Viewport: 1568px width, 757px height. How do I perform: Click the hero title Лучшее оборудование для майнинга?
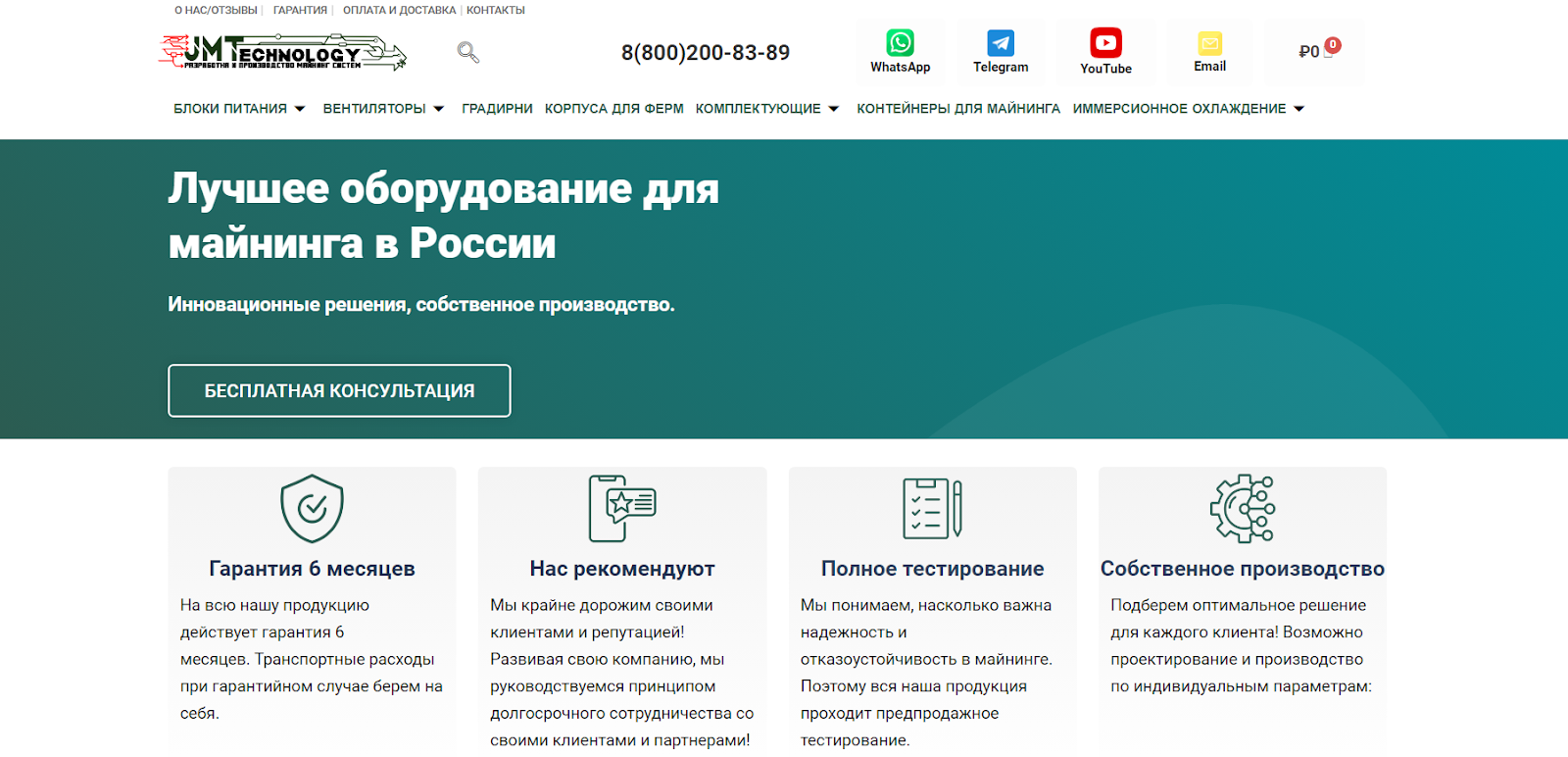coord(443,216)
